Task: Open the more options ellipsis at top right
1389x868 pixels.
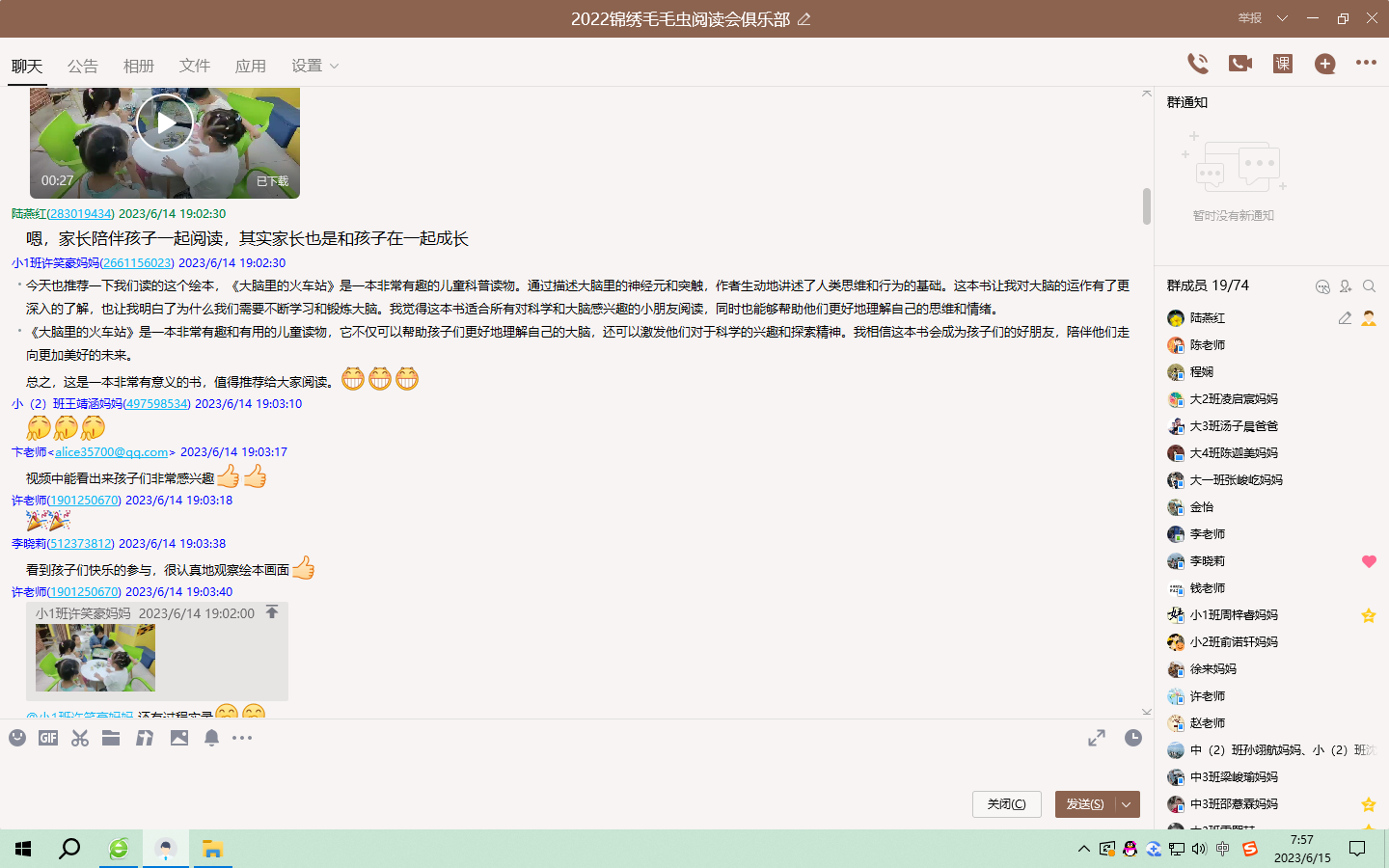Action: (x=1366, y=63)
